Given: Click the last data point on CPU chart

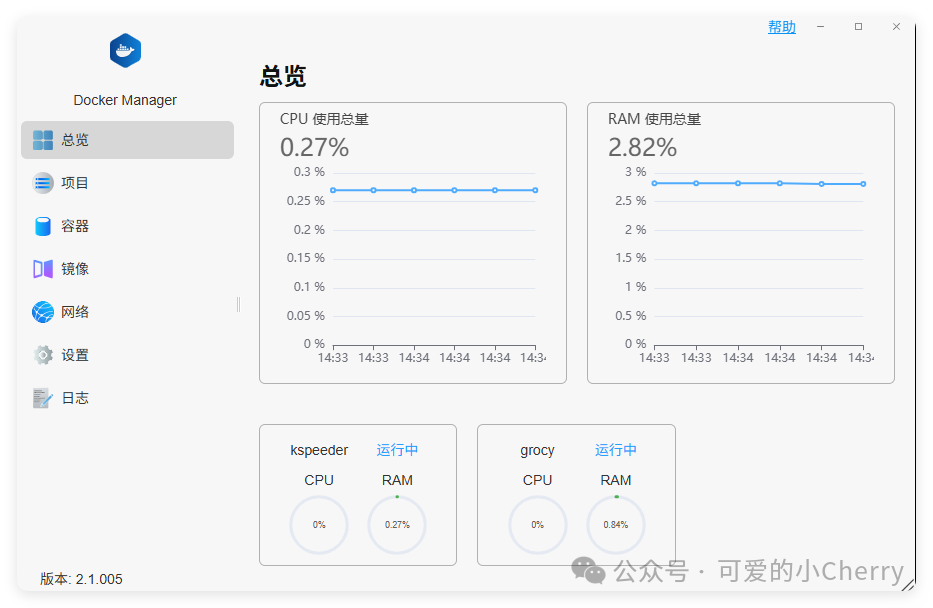Looking at the screenshot, I should pos(536,190).
